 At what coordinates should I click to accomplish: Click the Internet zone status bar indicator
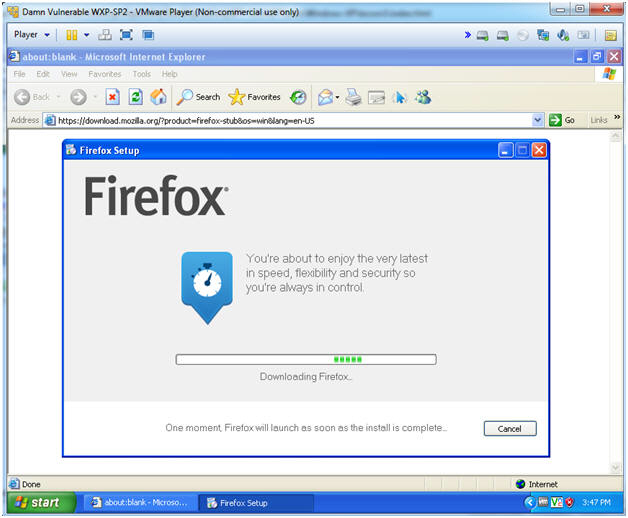tap(537, 484)
